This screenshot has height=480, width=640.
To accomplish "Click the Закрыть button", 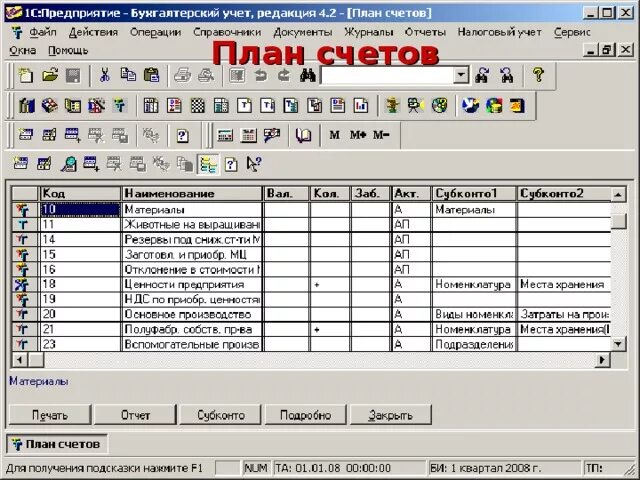I will point(391,415).
